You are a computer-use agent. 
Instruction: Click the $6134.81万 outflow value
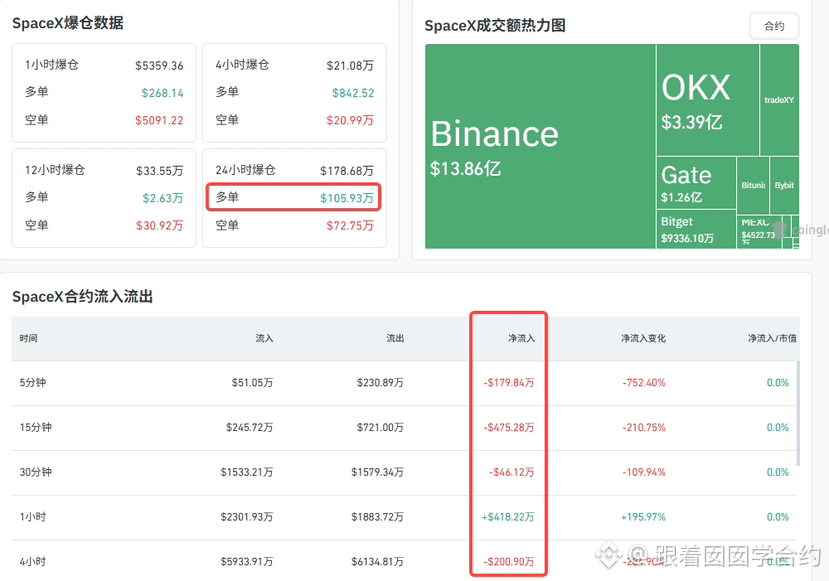(377, 561)
